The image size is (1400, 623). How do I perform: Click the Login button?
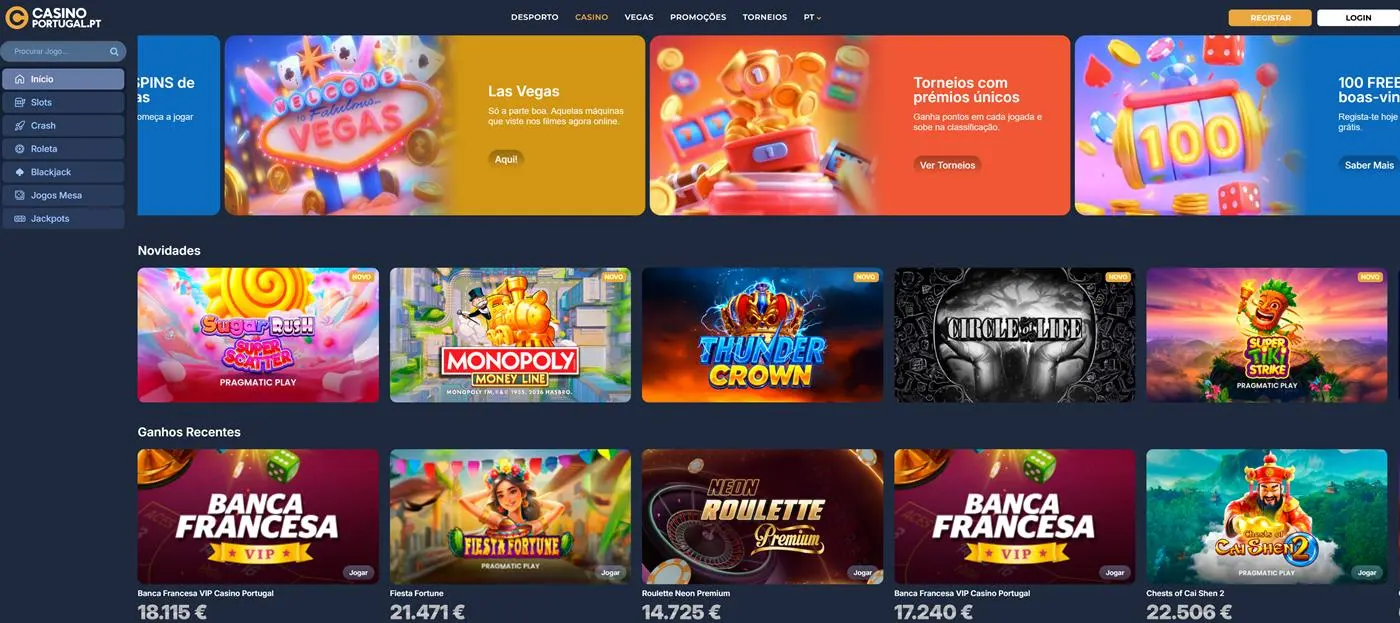1358,18
